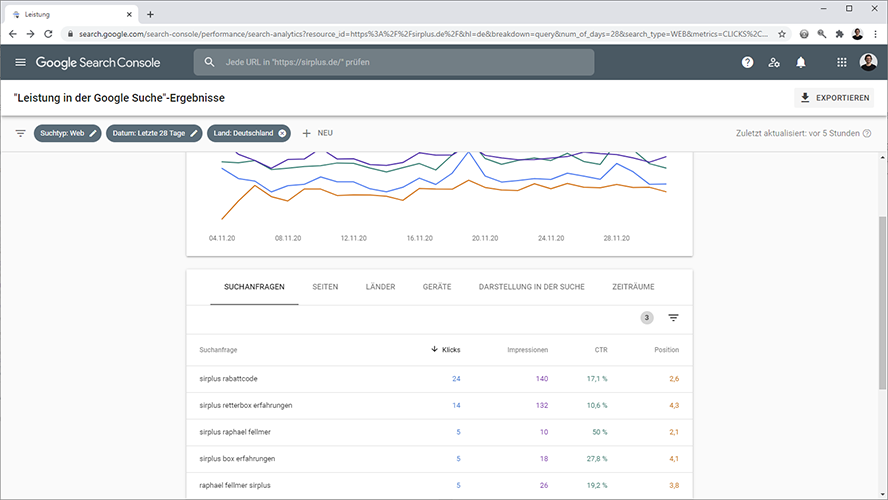Screen dimensions: 888x500
Task: Sort table by Position column
Action: [x=667, y=350]
